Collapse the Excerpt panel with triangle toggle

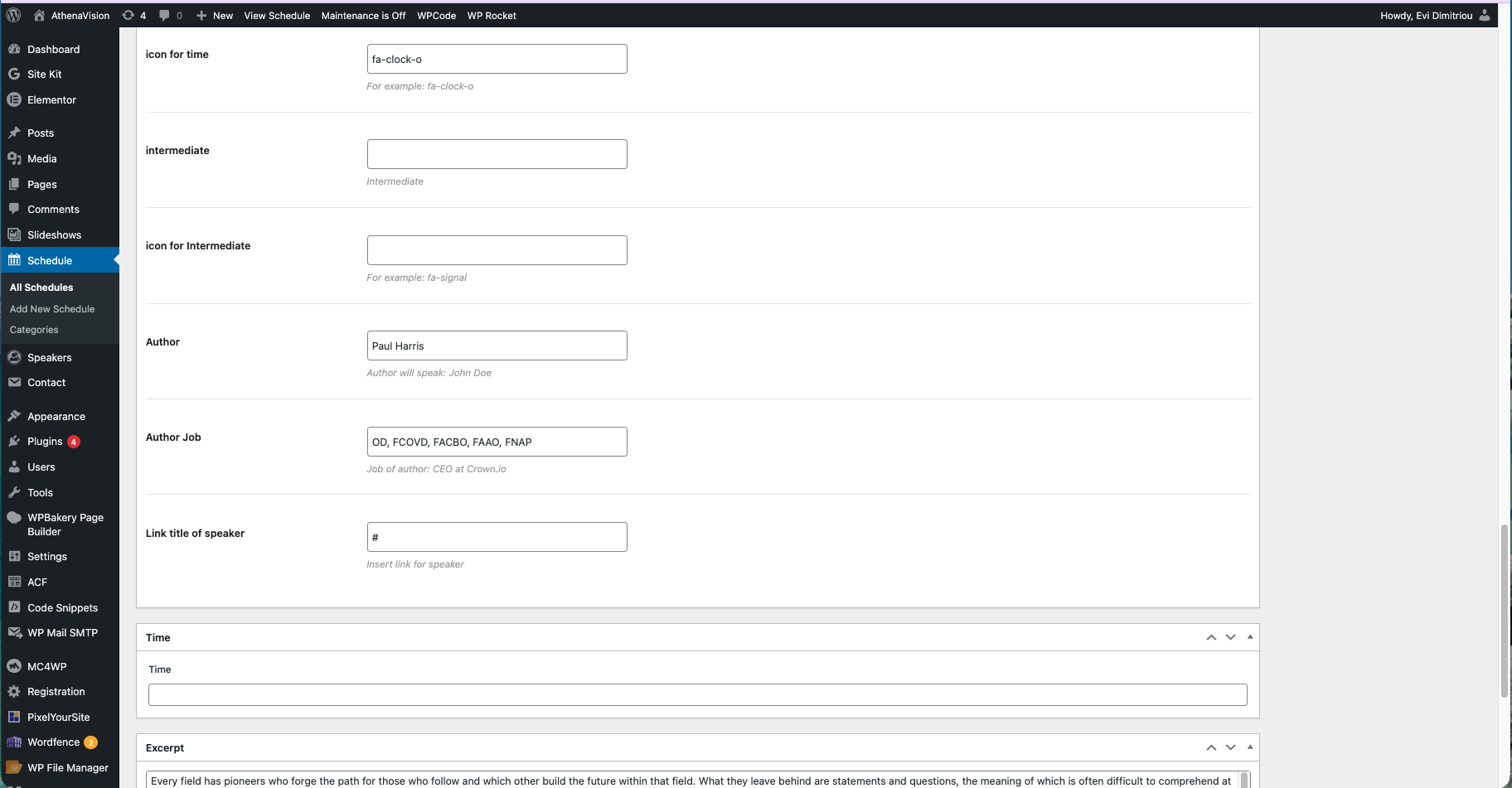(1250, 747)
